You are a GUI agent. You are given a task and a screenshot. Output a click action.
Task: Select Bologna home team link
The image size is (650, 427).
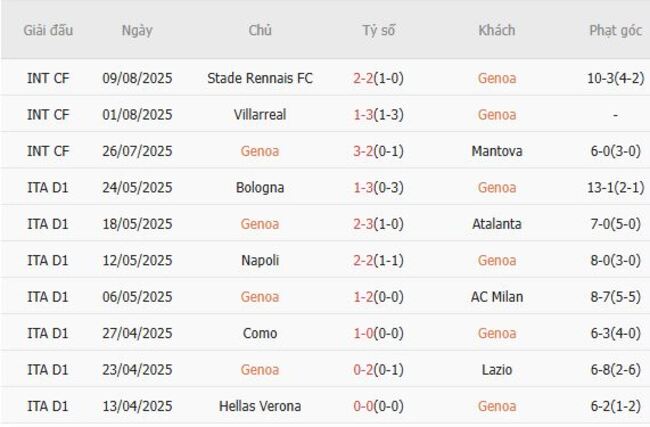point(260,188)
